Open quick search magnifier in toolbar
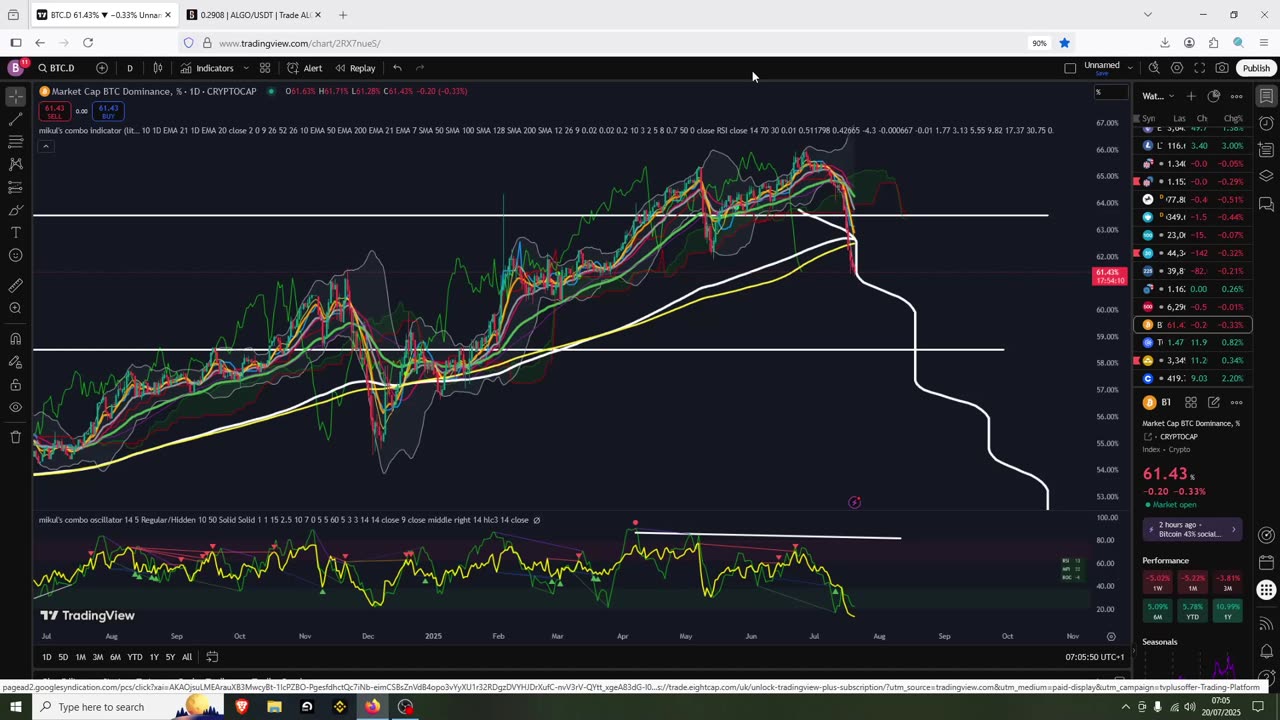 point(1154,68)
